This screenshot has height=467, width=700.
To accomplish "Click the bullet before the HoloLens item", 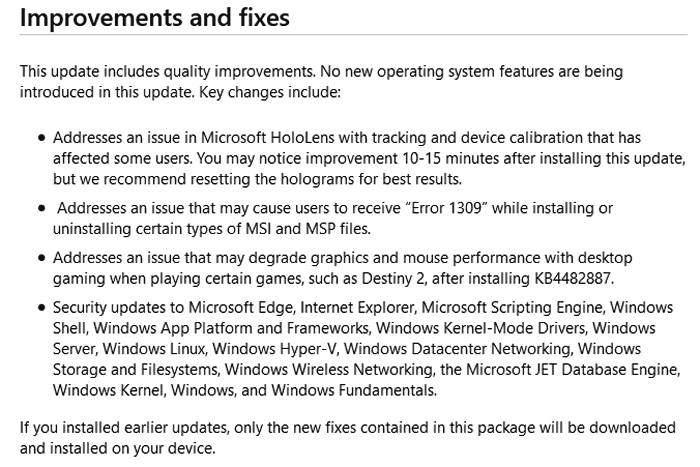I will click(42, 138).
